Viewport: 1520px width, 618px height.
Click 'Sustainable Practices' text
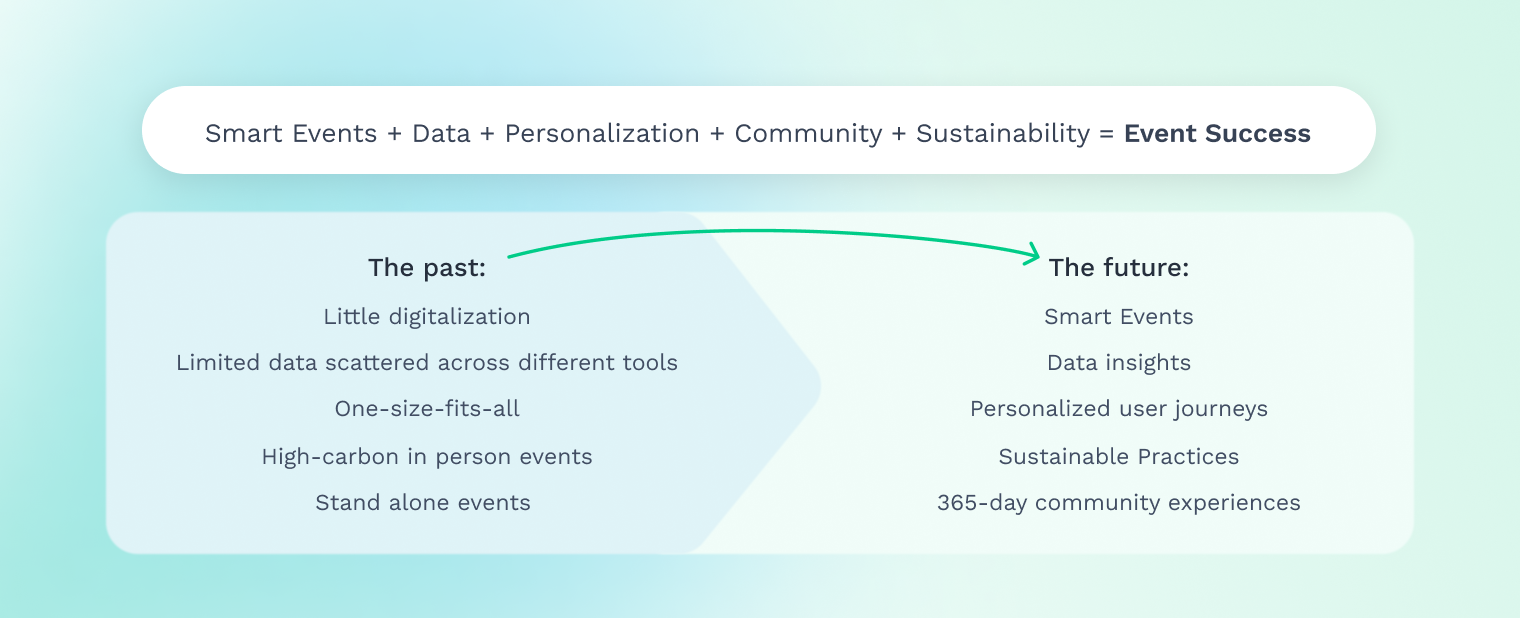point(1119,457)
